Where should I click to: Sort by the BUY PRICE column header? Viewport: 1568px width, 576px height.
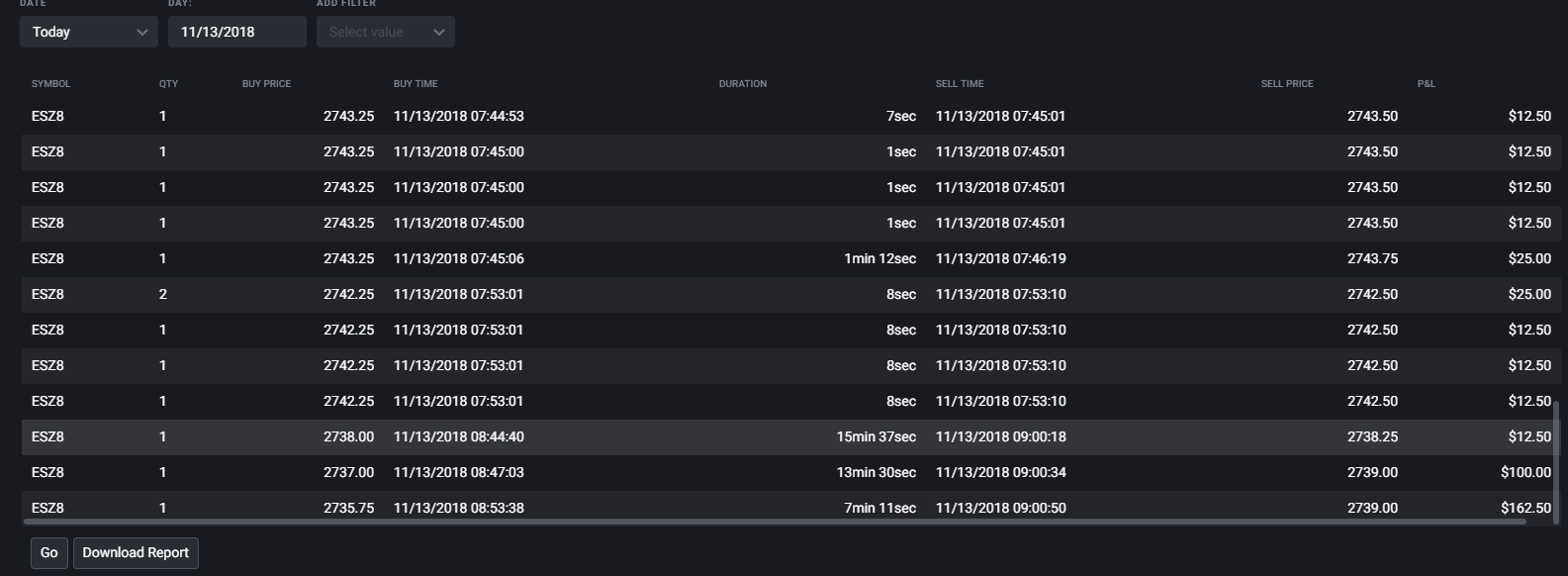tap(266, 84)
